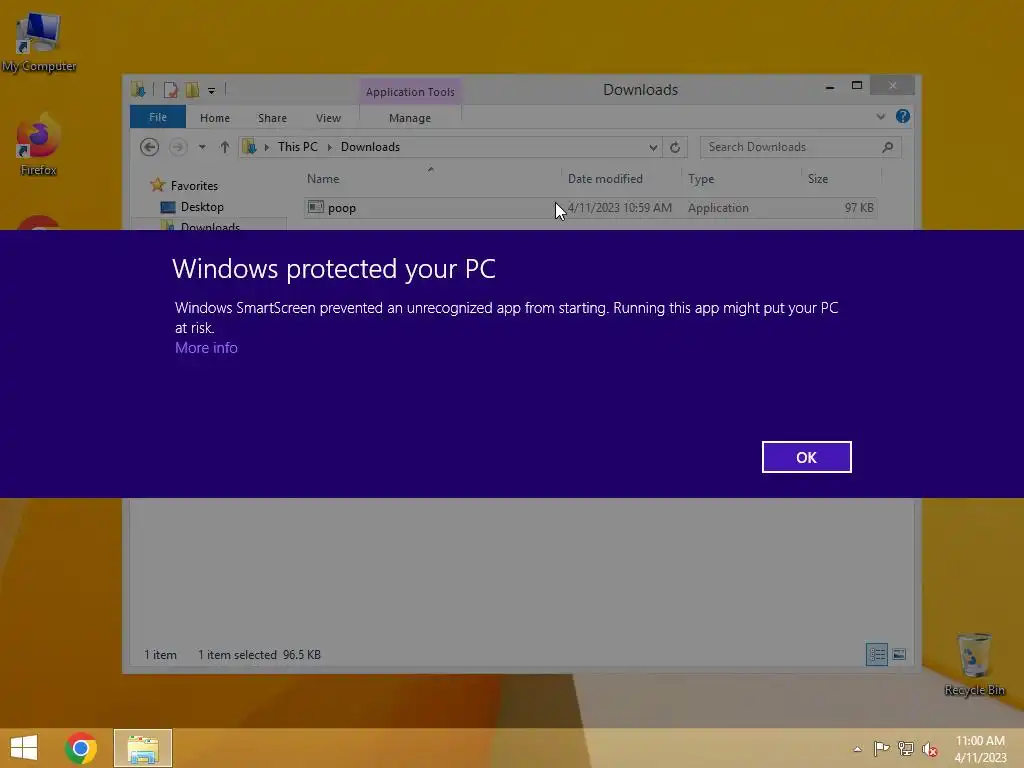The width and height of the screenshot is (1024, 768).
Task: Click the address bar folder icon
Action: pyautogui.click(x=249, y=147)
